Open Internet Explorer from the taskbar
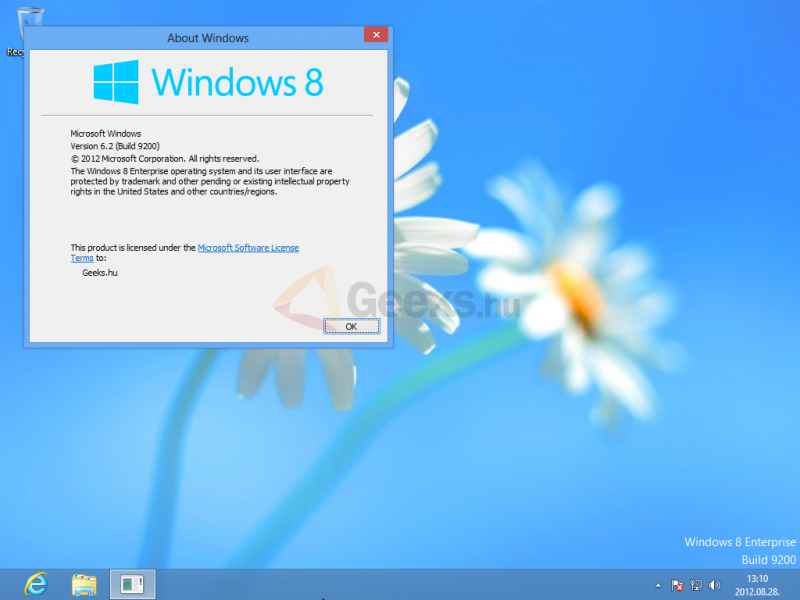The height and width of the screenshot is (600, 800). [x=36, y=584]
